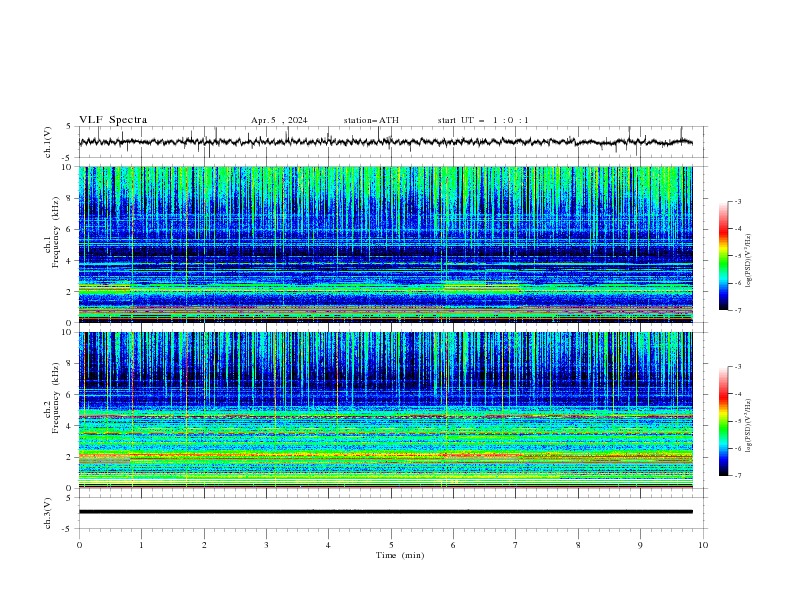Click the ch.3 flat black waveform trace

tap(385, 512)
